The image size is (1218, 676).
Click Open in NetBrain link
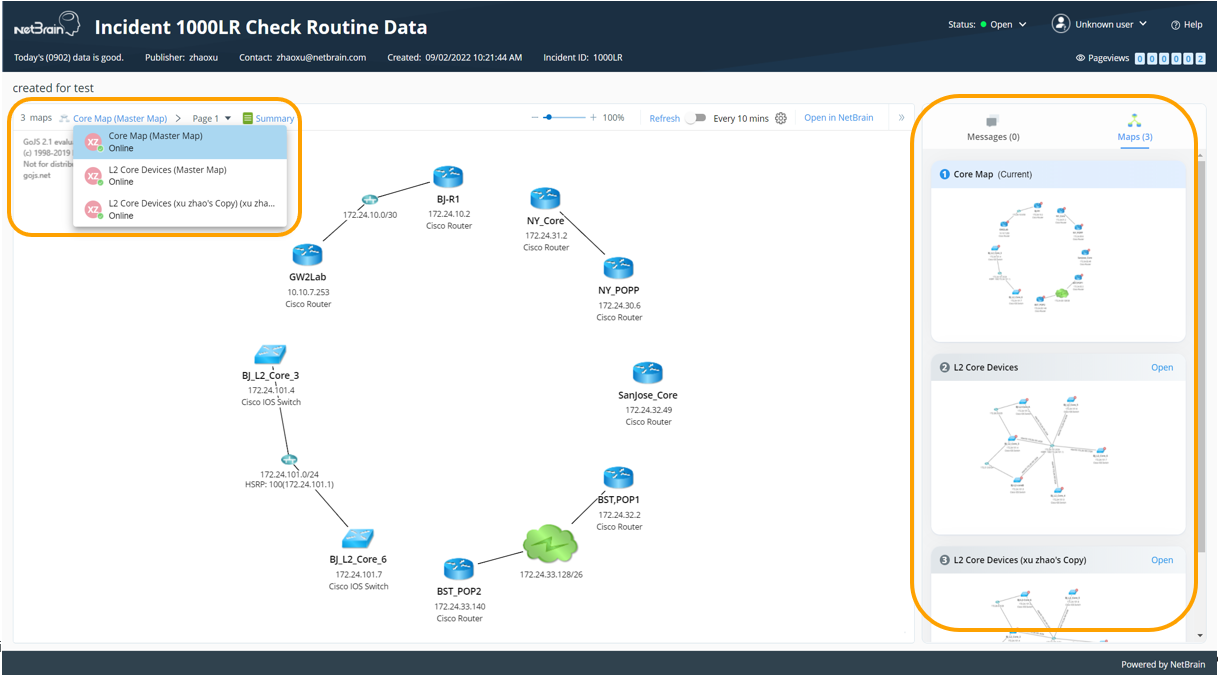(x=838, y=118)
